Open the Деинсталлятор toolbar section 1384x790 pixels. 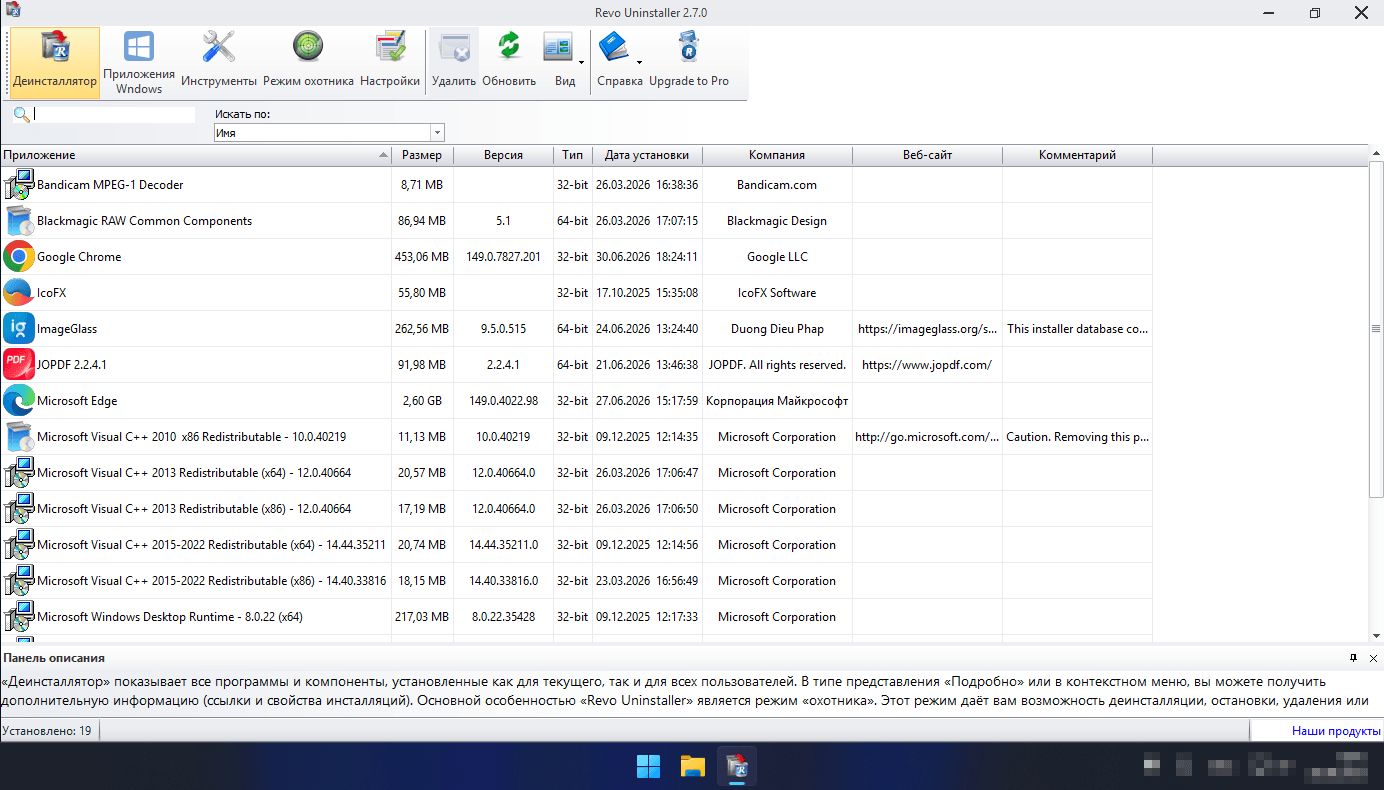tap(55, 62)
